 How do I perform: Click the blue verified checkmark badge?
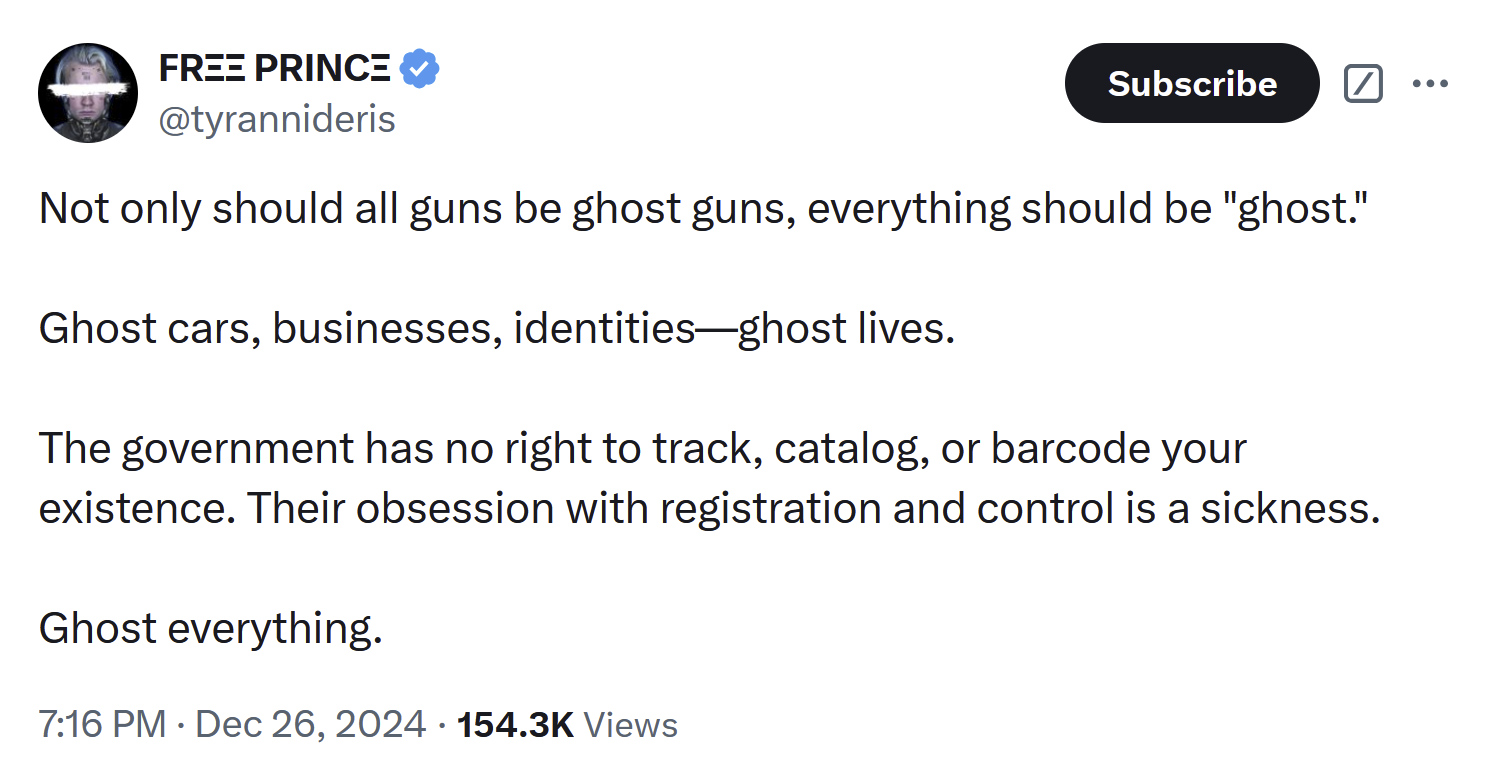pos(420,69)
